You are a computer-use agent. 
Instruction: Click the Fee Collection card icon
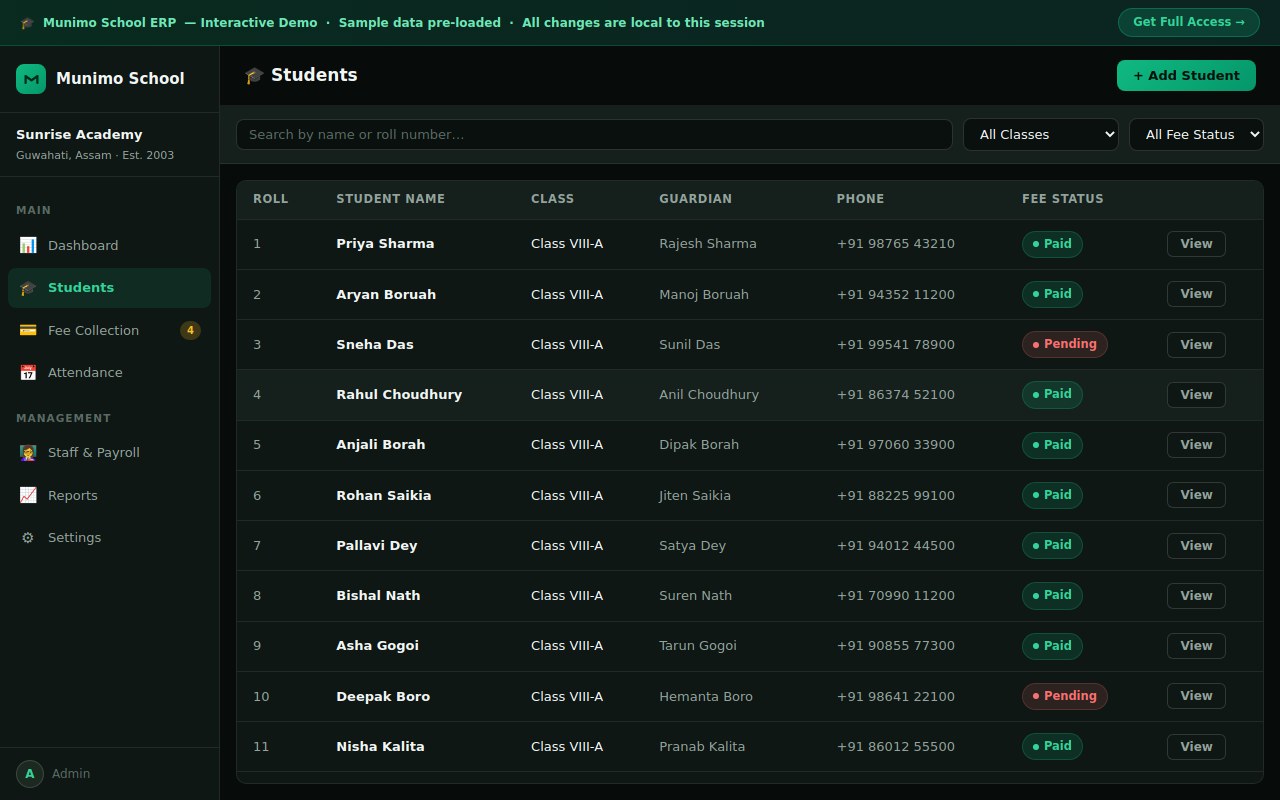[28, 330]
